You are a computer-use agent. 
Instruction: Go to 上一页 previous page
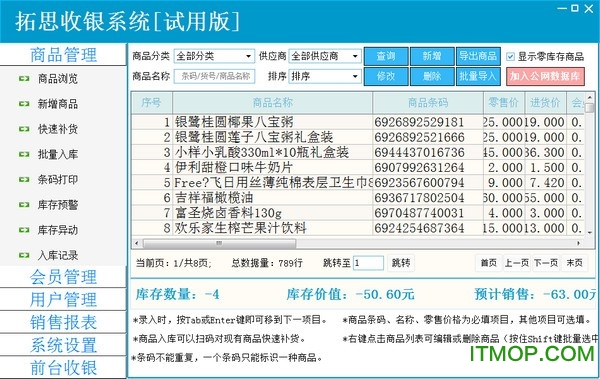click(x=517, y=263)
